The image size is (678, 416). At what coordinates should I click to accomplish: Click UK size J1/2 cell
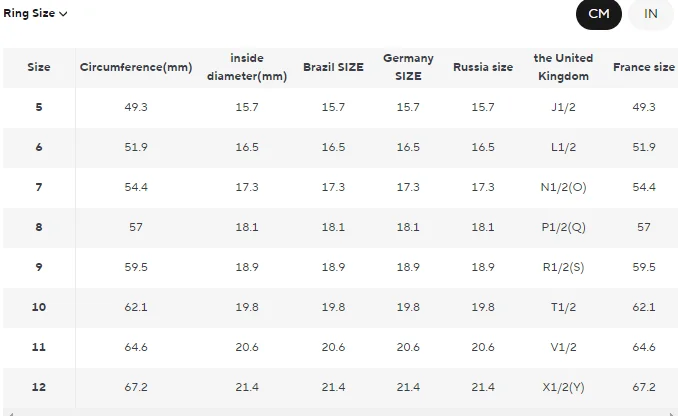click(x=563, y=107)
